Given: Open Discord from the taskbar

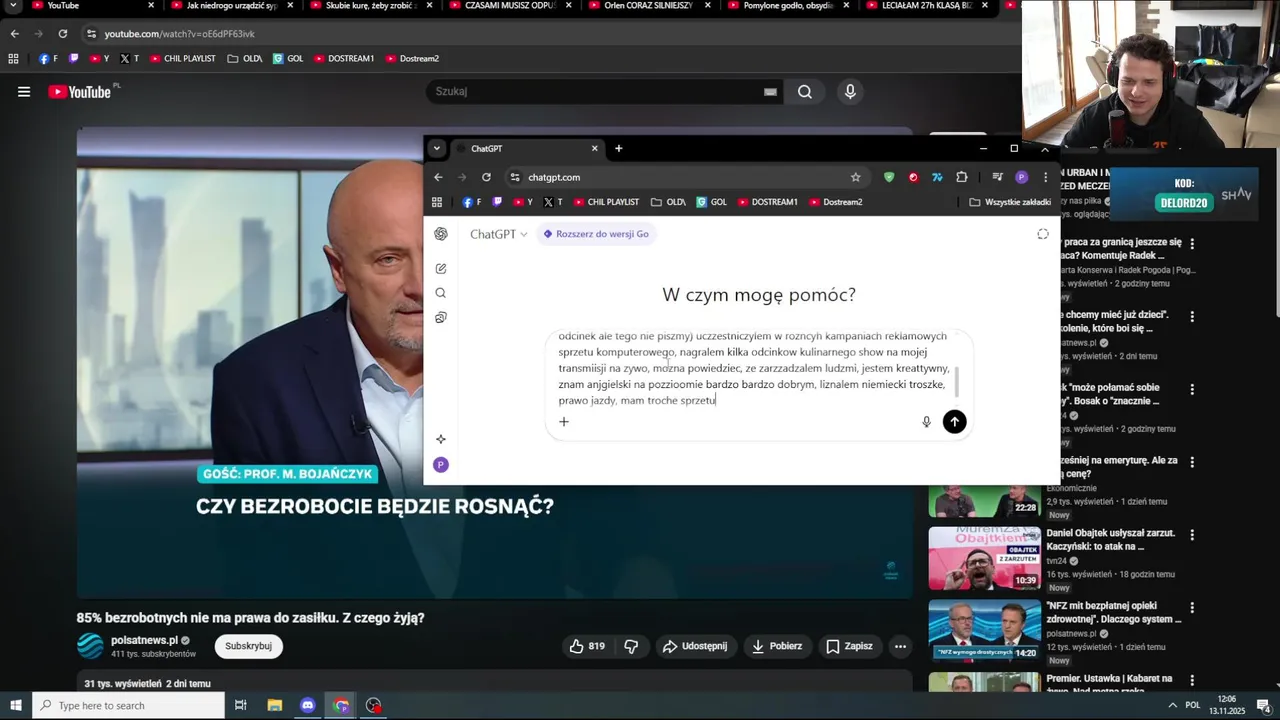Looking at the screenshot, I should point(308,706).
